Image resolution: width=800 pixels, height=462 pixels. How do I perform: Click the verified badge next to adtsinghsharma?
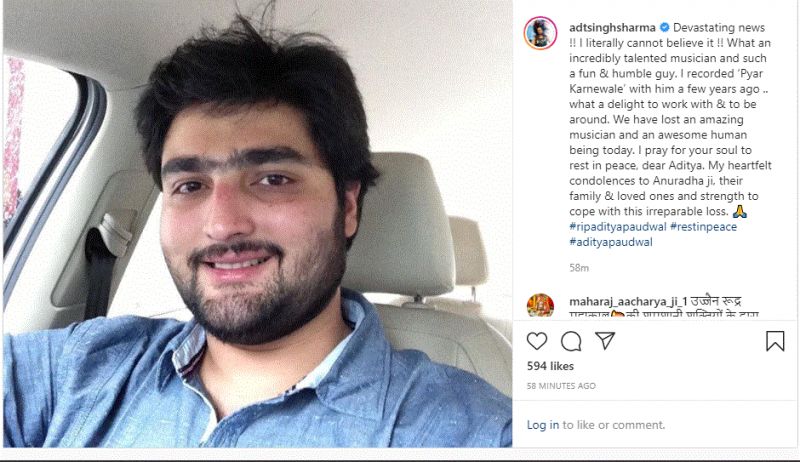coord(664,28)
